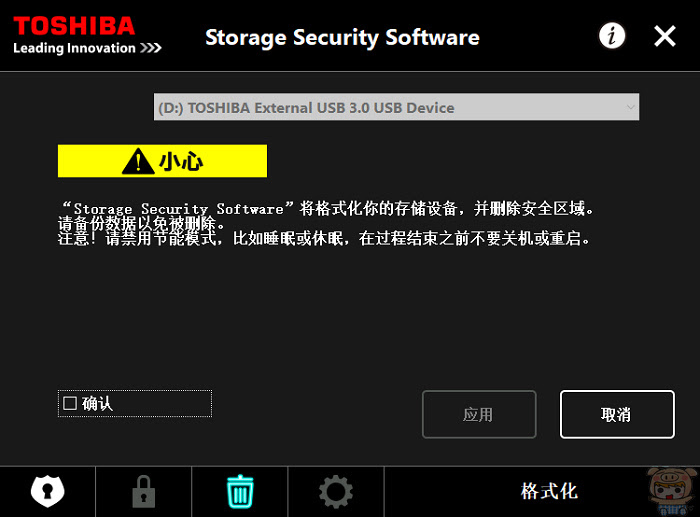Open settings via the gear icon
The width and height of the screenshot is (700, 517).
tap(336, 492)
